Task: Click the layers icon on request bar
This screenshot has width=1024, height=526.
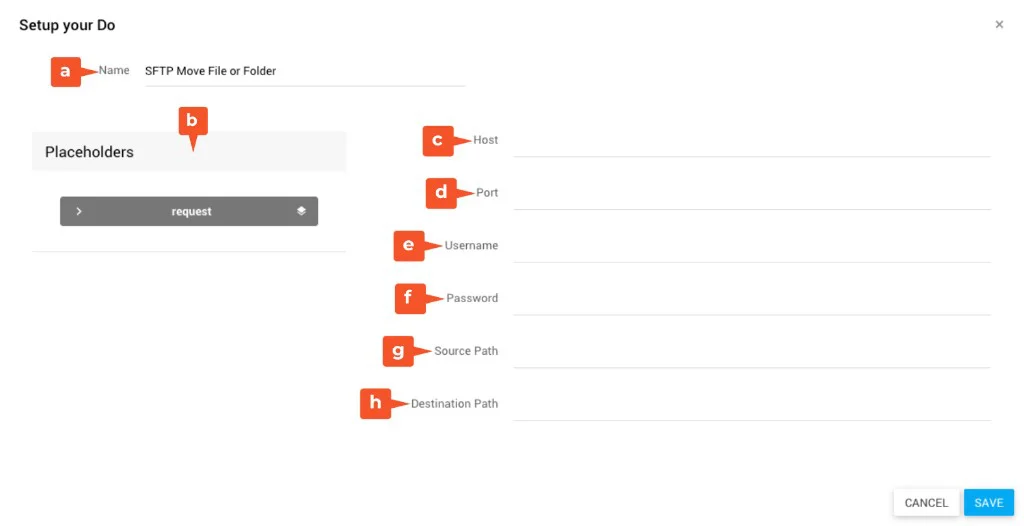Action: 301,211
